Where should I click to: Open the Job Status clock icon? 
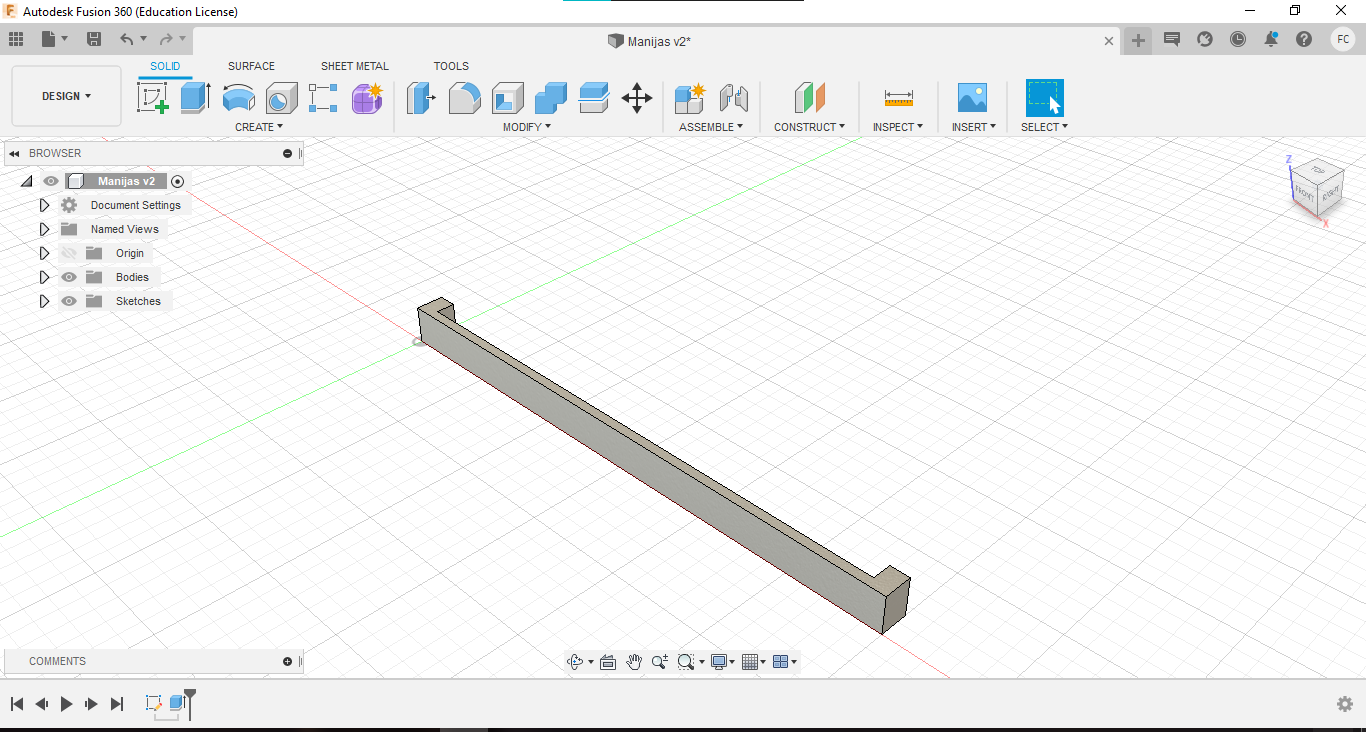[1238, 39]
